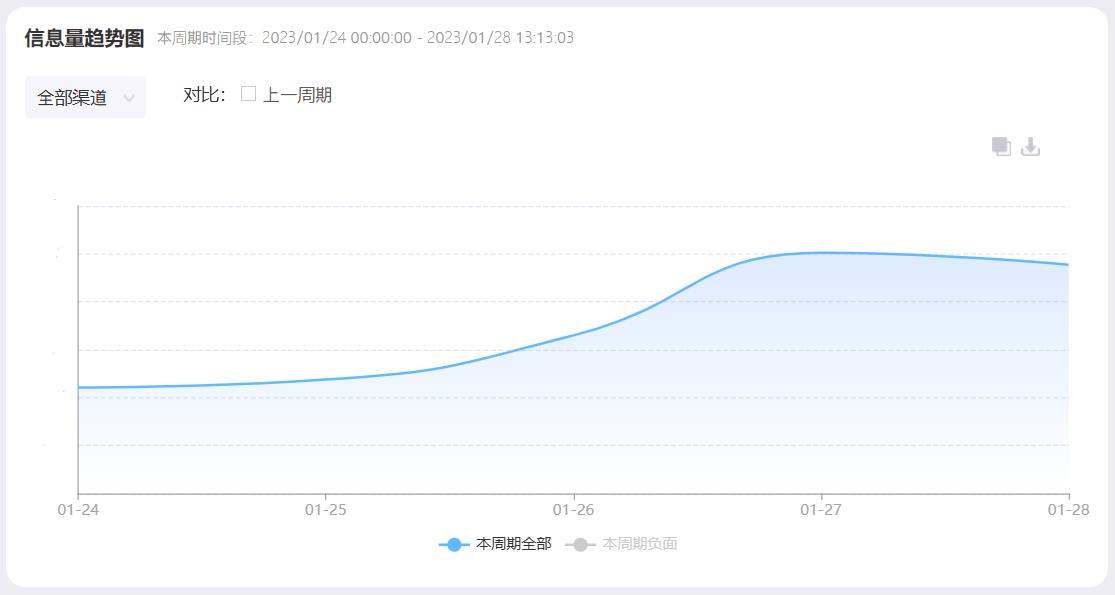The image size is (1115, 595).
Task: Click the peak point of the trend line
Action: [821, 252]
